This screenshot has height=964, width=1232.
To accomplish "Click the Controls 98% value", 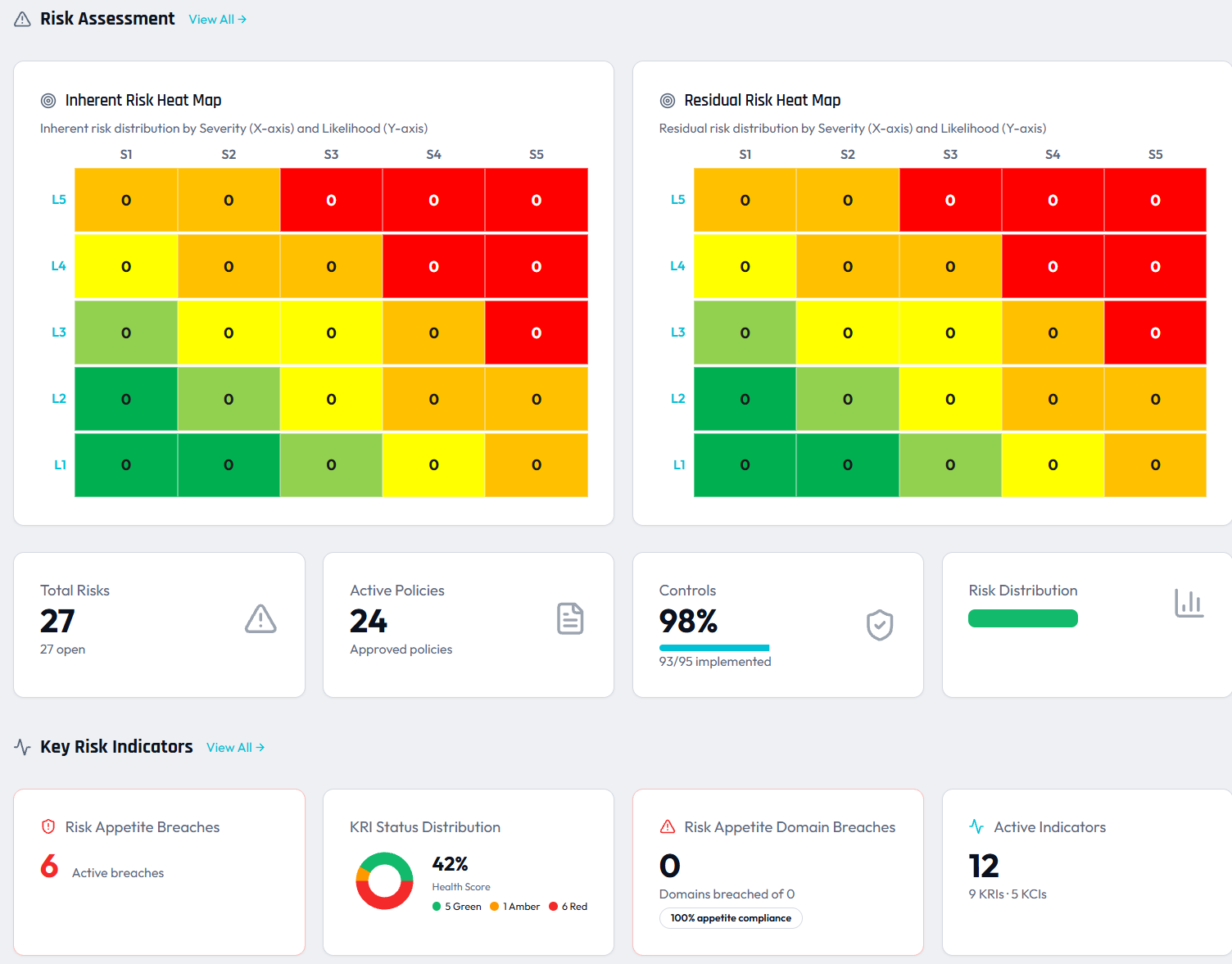I will tap(689, 622).
